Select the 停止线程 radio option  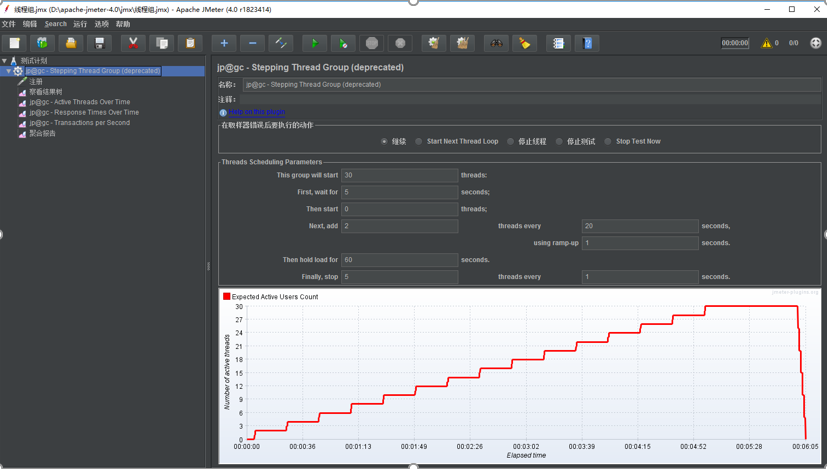pos(511,141)
